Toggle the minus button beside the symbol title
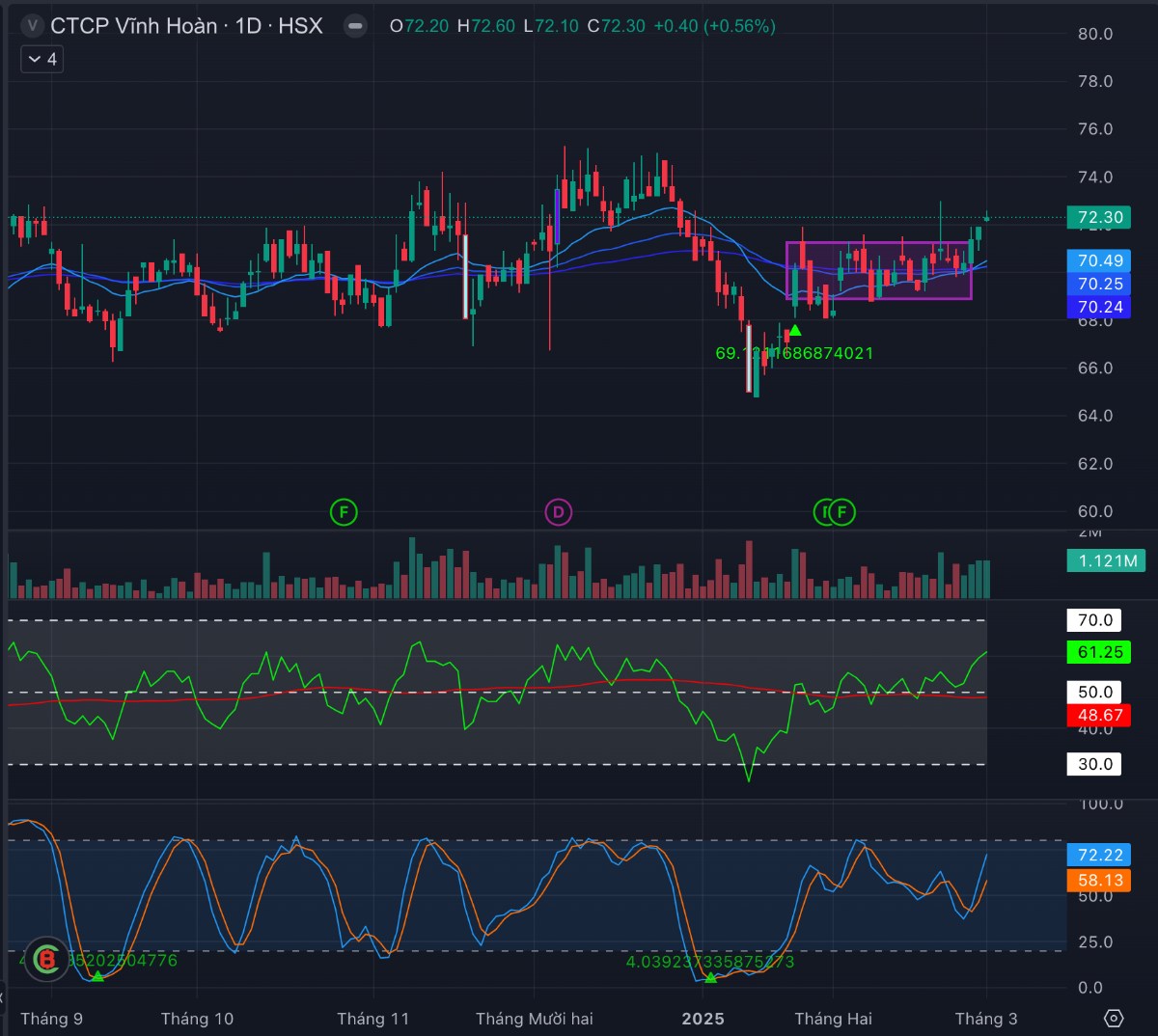This screenshot has height=1036, width=1158. pos(356,26)
